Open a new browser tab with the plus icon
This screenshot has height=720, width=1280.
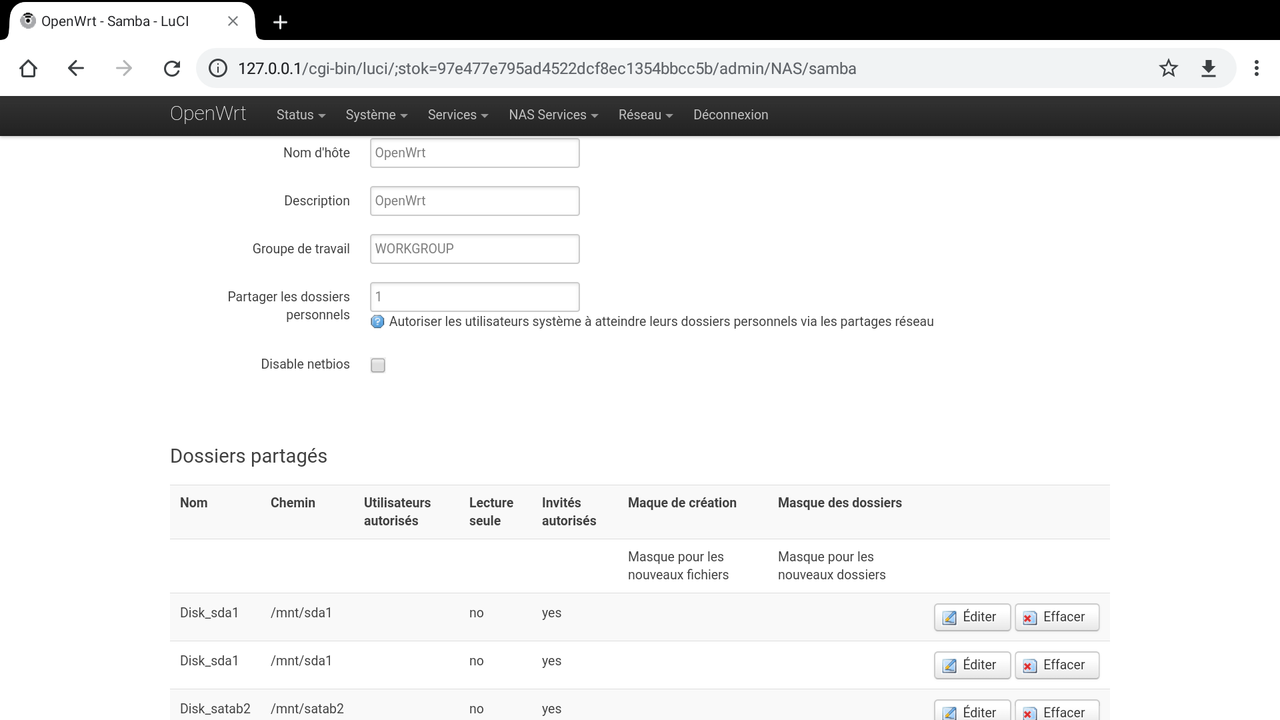[x=280, y=21]
